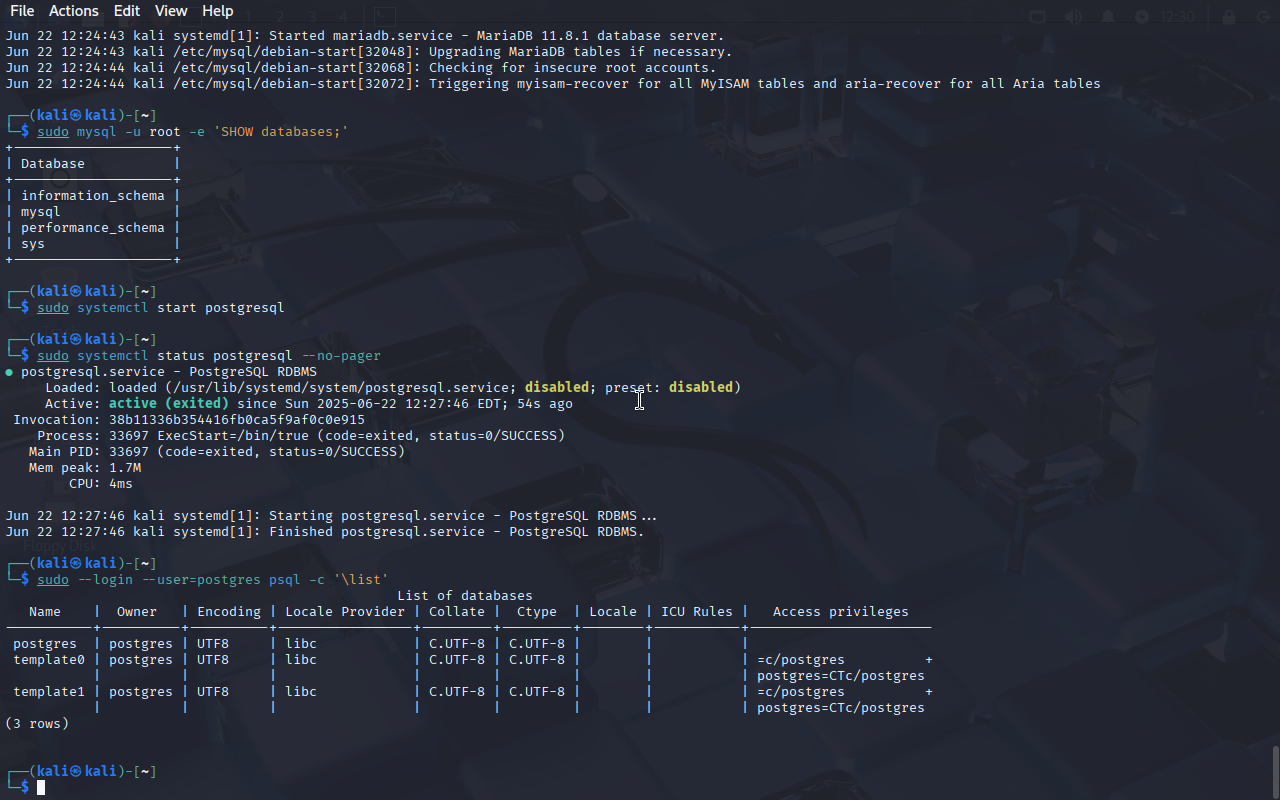This screenshot has width=1280, height=800.
Task: Open the File menu
Action: point(22,11)
